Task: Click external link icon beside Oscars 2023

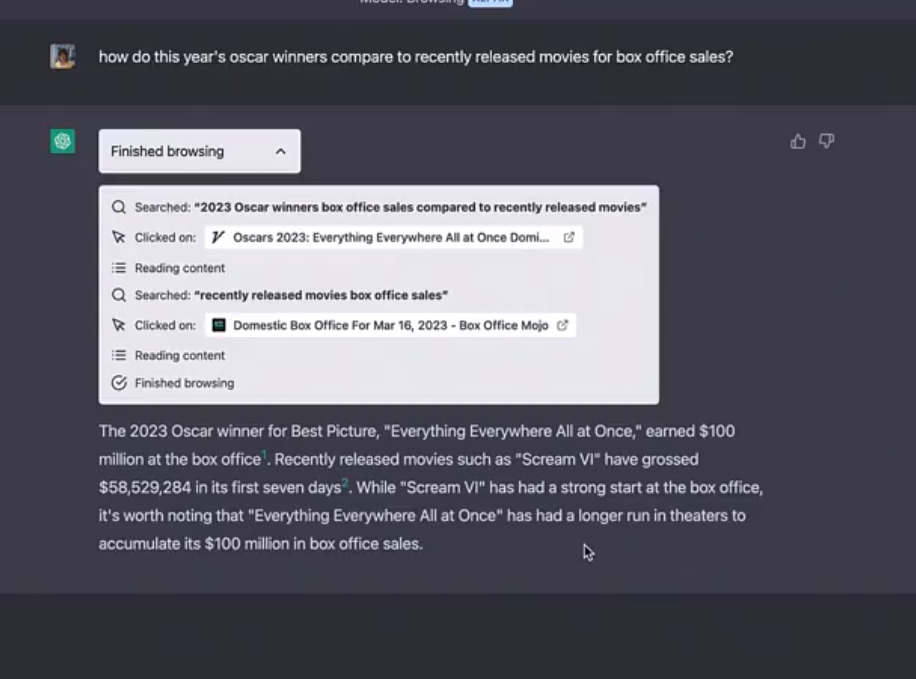Action: [x=569, y=237]
